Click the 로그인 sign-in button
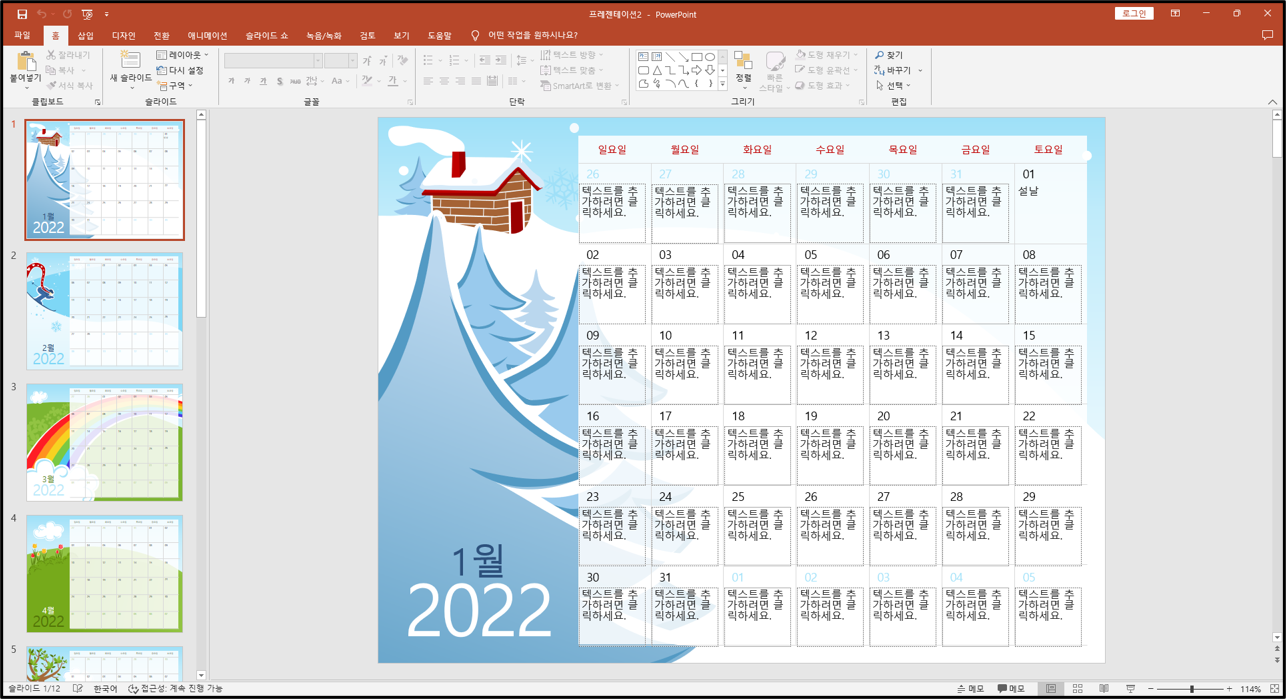Image resolution: width=1286 pixels, height=699 pixels. click(x=1134, y=14)
